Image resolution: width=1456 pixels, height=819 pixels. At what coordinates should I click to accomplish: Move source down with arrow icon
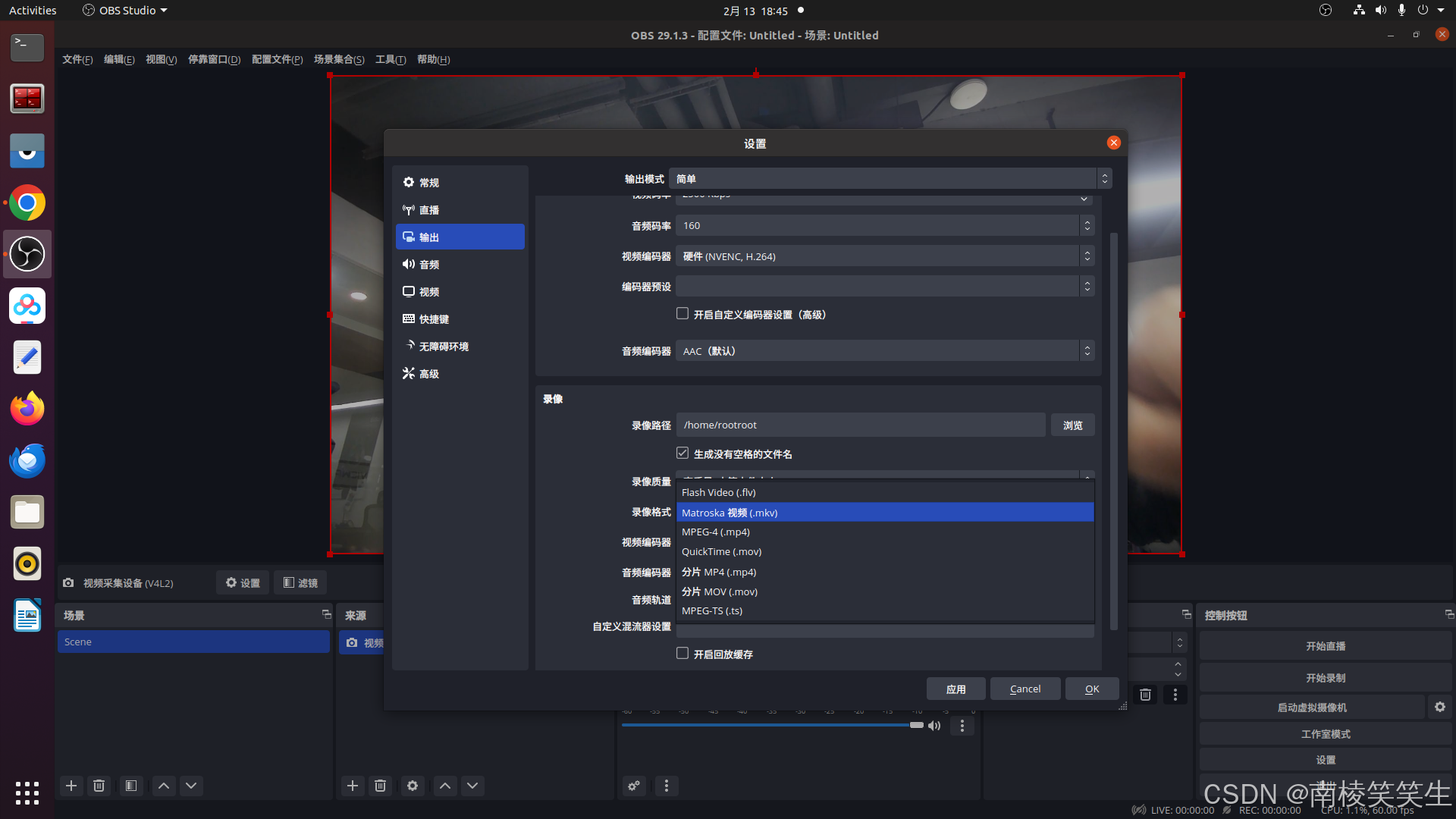472,786
